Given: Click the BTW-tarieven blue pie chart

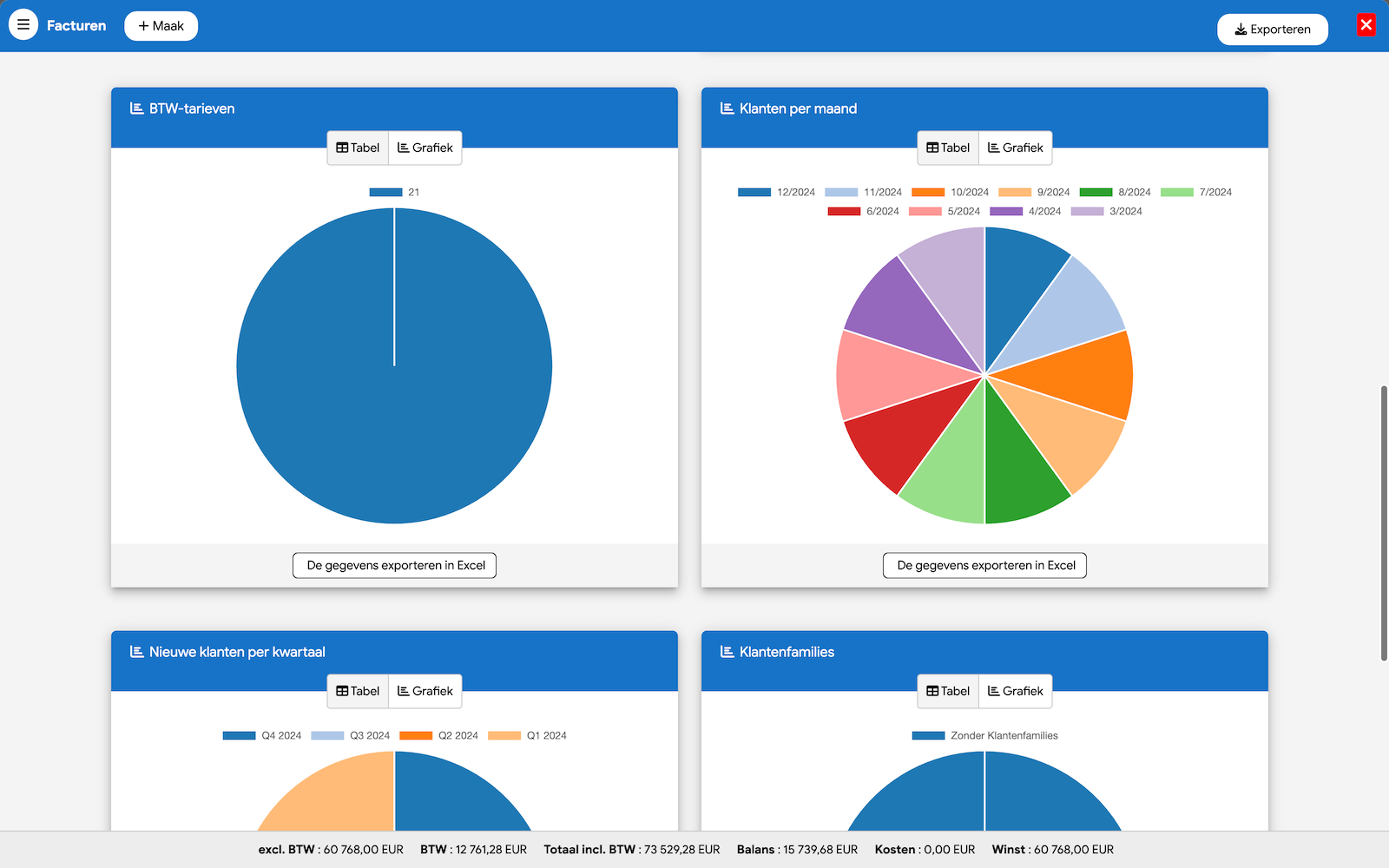Looking at the screenshot, I should click(x=394, y=365).
